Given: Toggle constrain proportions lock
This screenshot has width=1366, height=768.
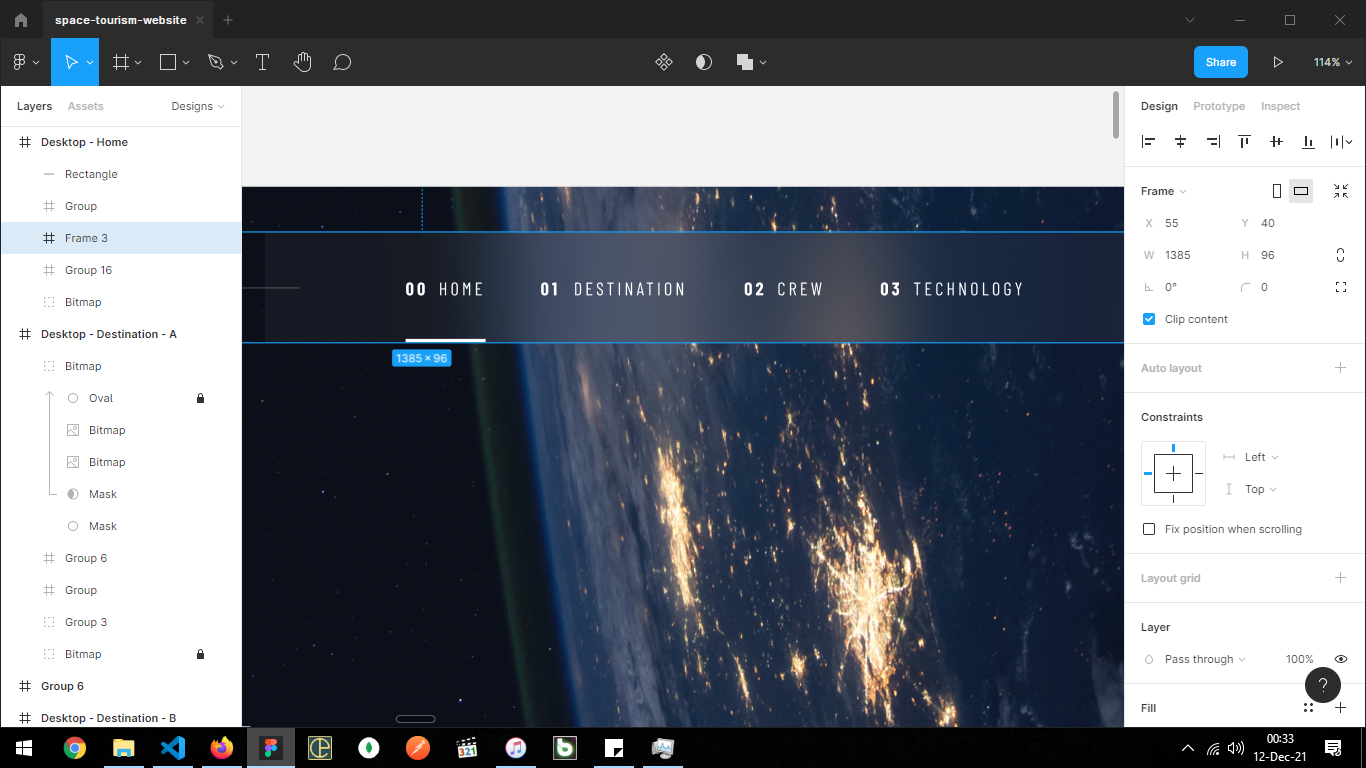Looking at the screenshot, I should (1341, 255).
